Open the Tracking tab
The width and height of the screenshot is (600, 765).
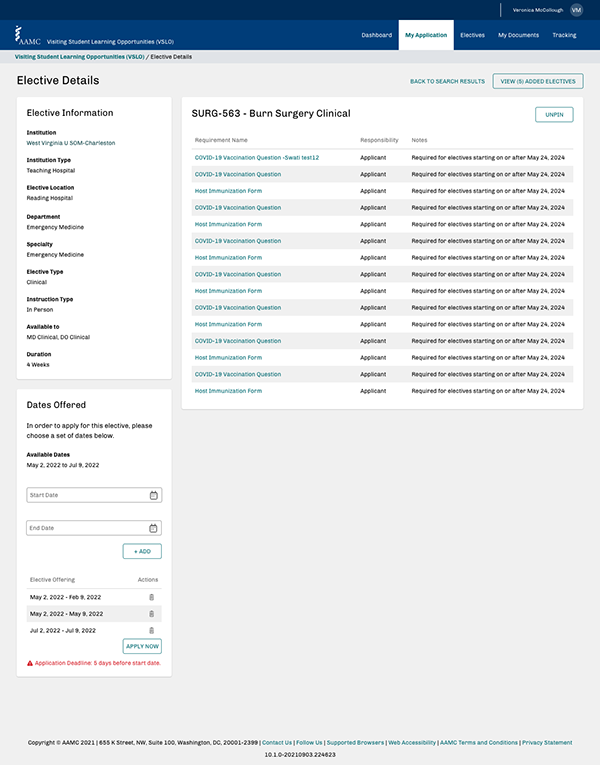pyautogui.click(x=564, y=35)
